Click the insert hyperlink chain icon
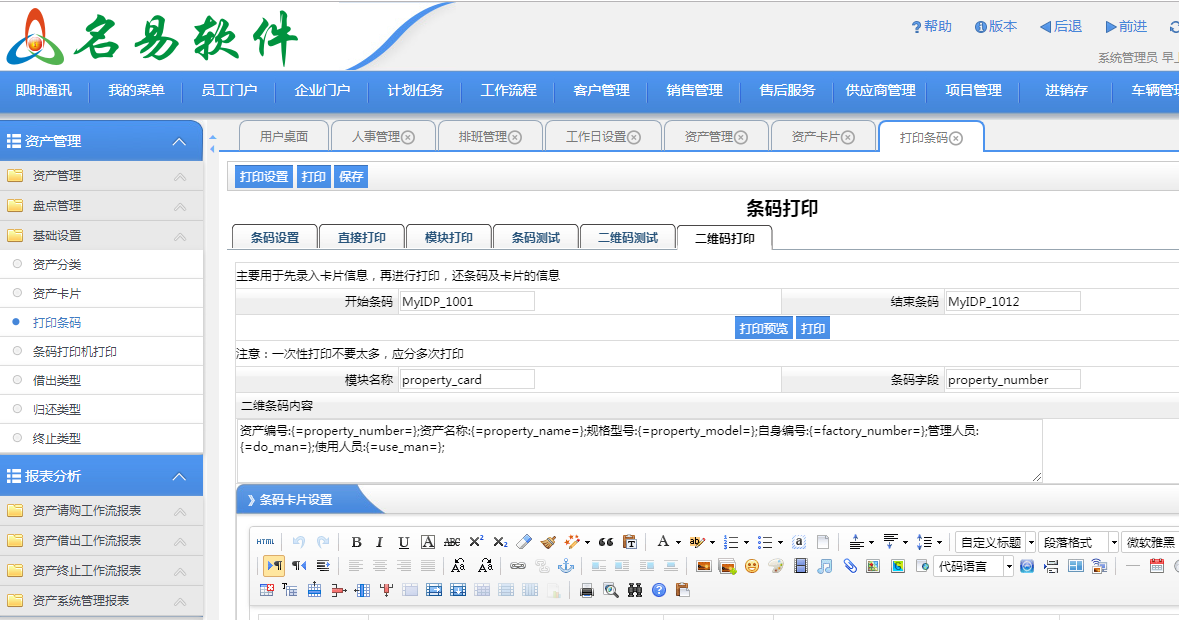Screen dimensions: 1179x624 click(x=517, y=565)
